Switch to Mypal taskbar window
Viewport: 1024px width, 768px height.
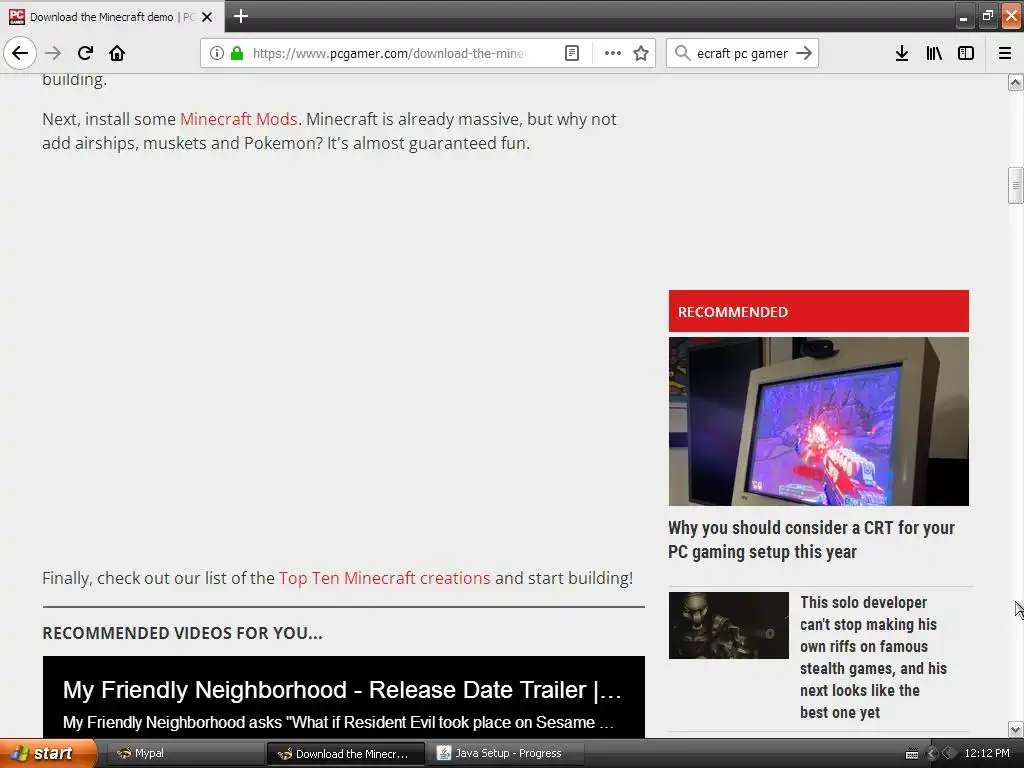(x=184, y=753)
